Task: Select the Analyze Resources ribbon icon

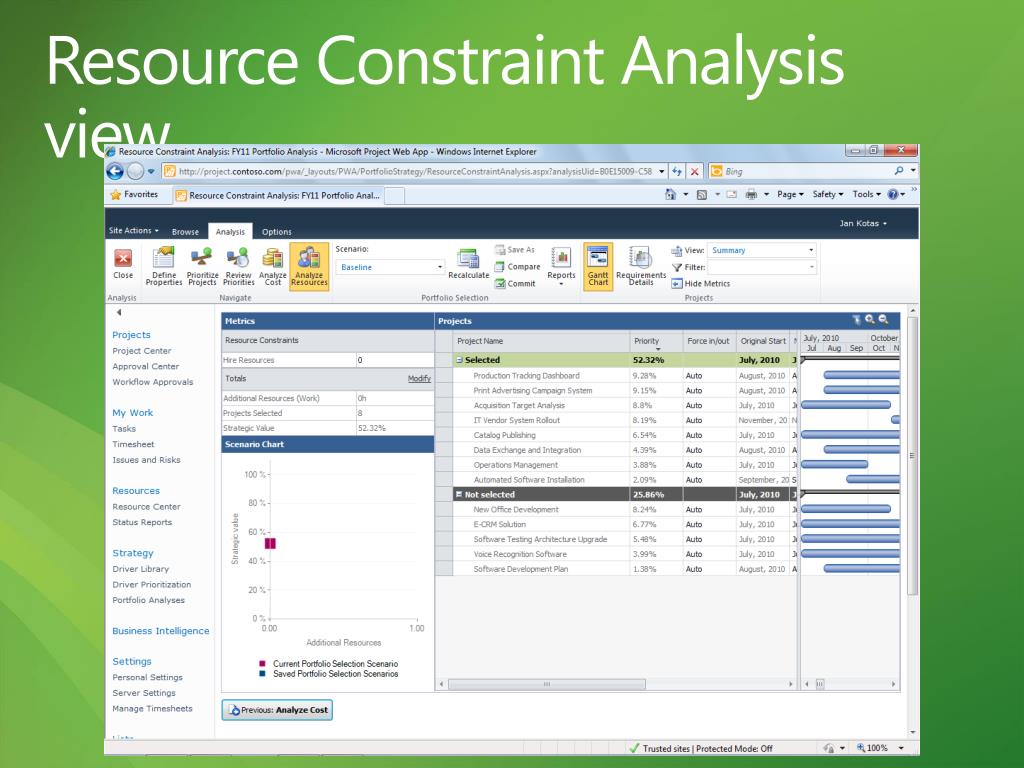Action: tap(309, 266)
